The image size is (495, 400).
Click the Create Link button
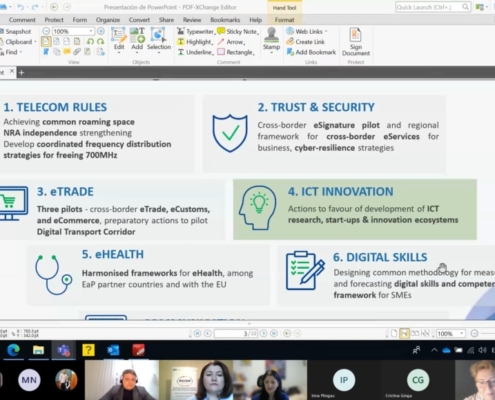pos(305,42)
